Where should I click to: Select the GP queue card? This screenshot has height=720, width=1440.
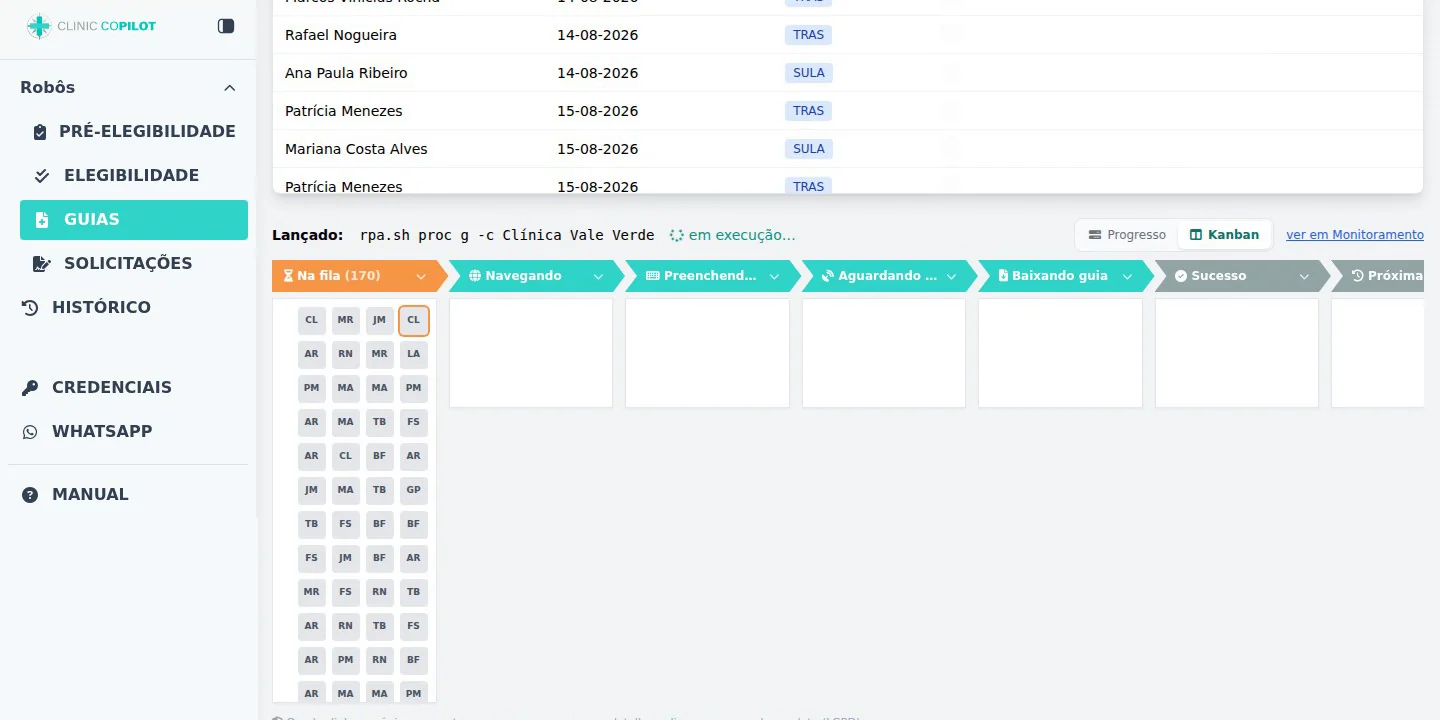(414, 491)
